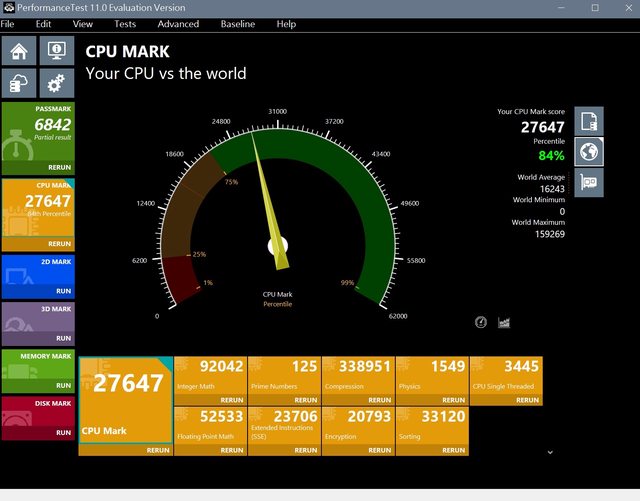The image size is (640, 501).
Task: Open the Baseline menu
Action: [x=237, y=23]
